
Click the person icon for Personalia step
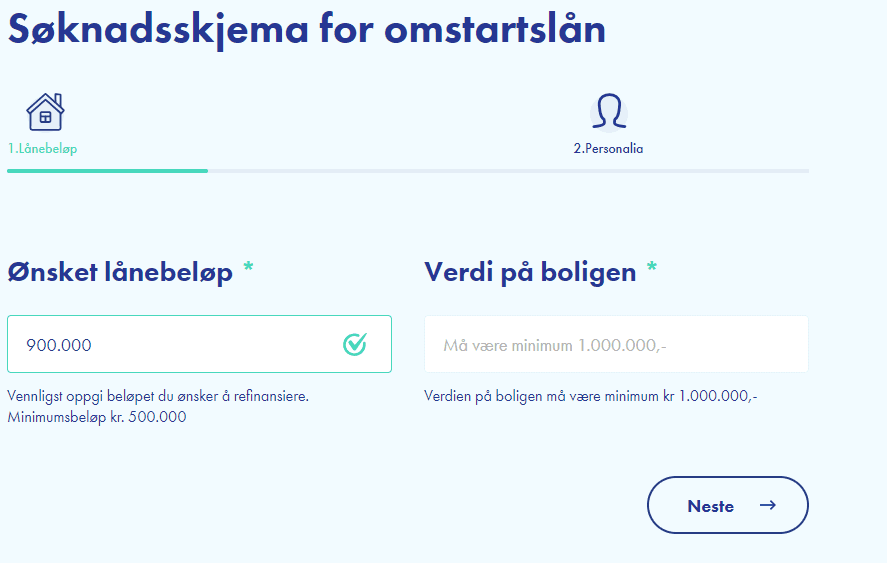click(x=608, y=112)
